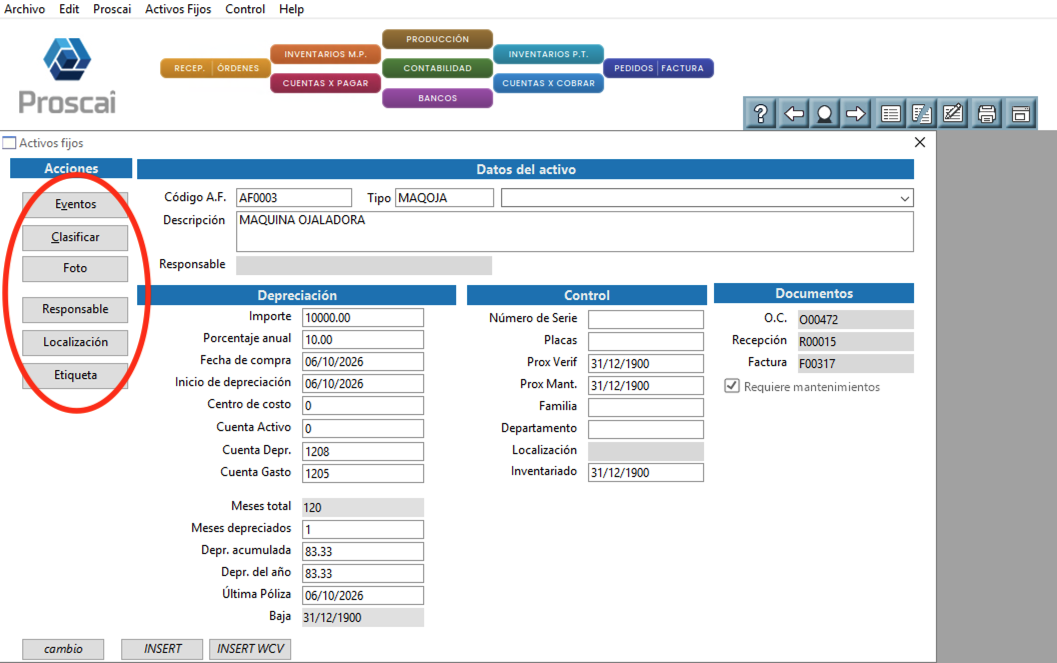Viewport: 1057px width, 663px height.
Task: Click the printer icon
Action: (x=987, y=114)
